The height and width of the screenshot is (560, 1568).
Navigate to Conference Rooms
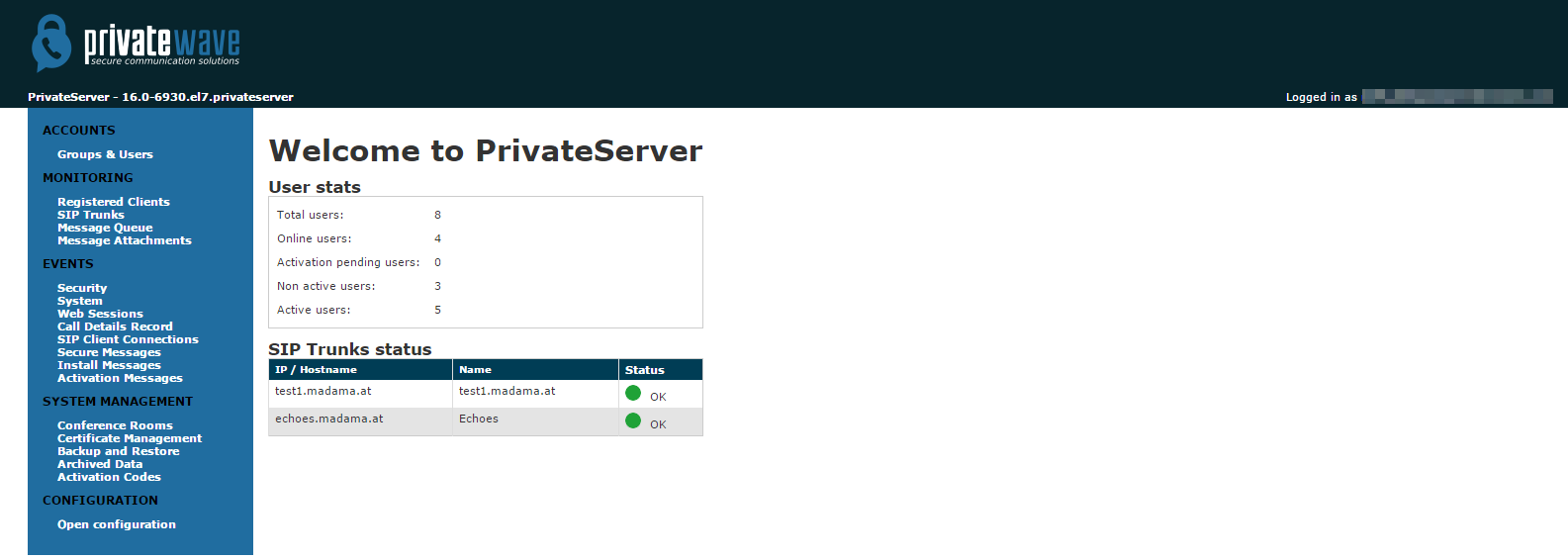(x=115, y=425)
